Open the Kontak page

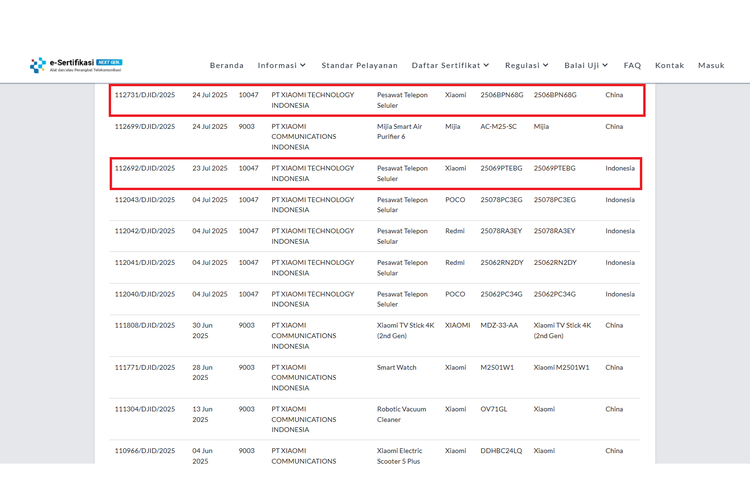pos(669,65)
